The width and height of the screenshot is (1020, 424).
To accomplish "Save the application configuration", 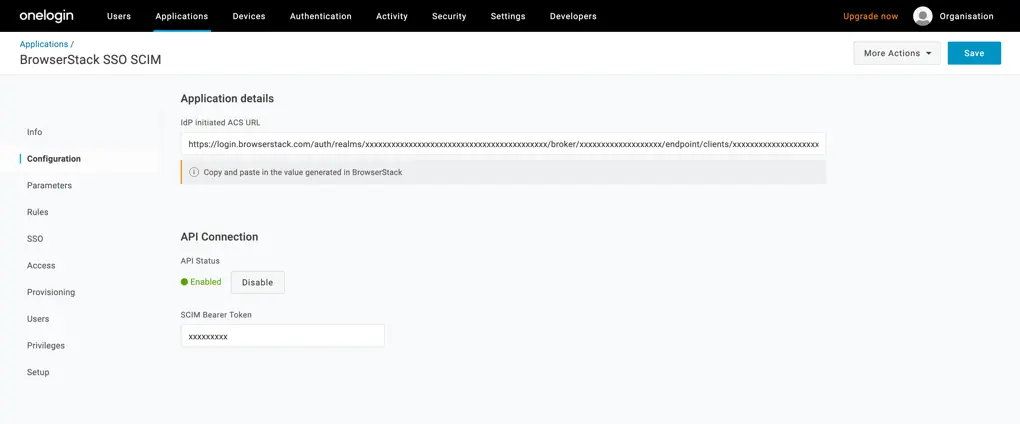I will [973, 53].
